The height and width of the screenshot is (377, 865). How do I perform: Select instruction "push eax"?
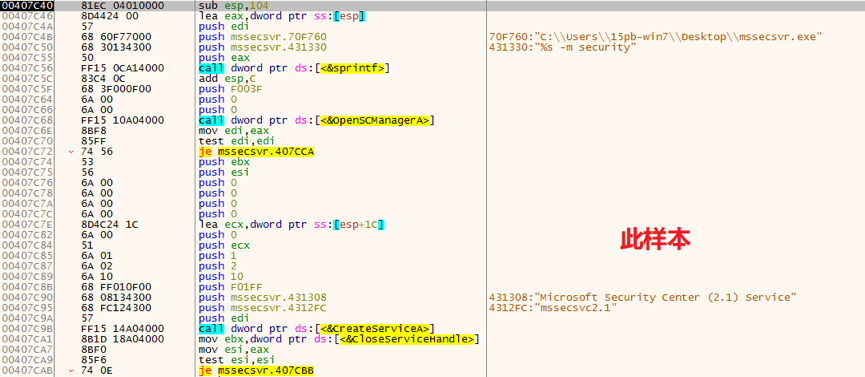(224, 58)
